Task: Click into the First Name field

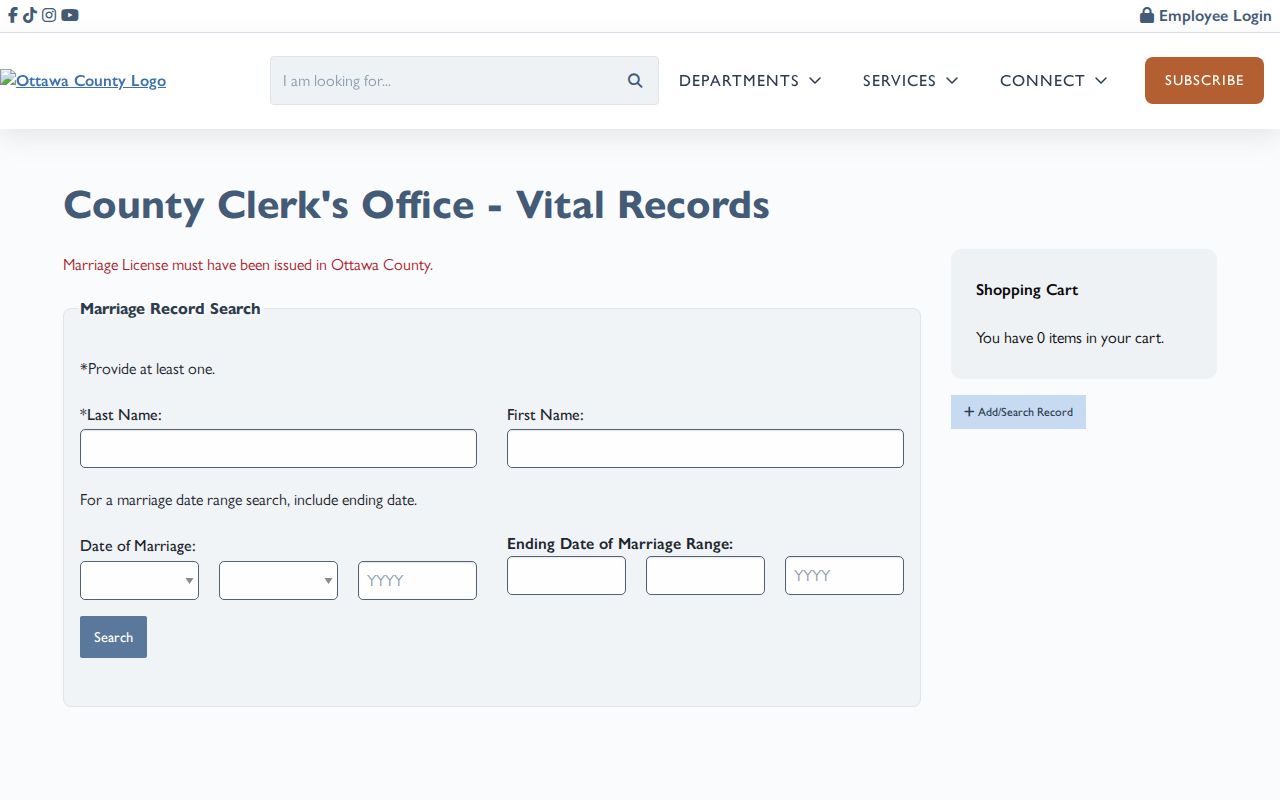Action: pyautogui.click(x=705, y=449)
